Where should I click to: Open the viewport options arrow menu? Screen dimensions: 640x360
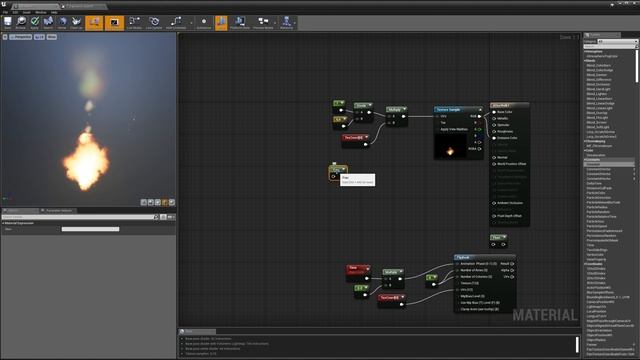click(x=5, y=37)
